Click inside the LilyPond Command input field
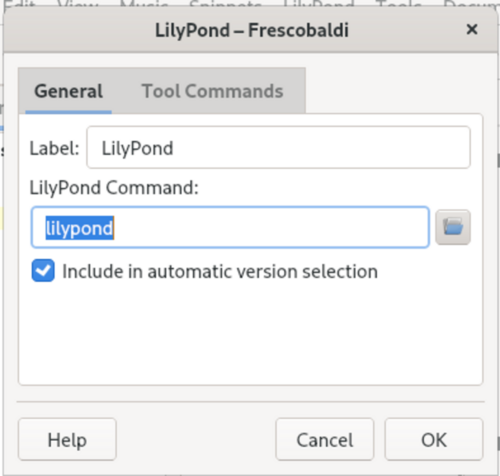The height and width of the screenshot is (476, 500). point(230,227)
